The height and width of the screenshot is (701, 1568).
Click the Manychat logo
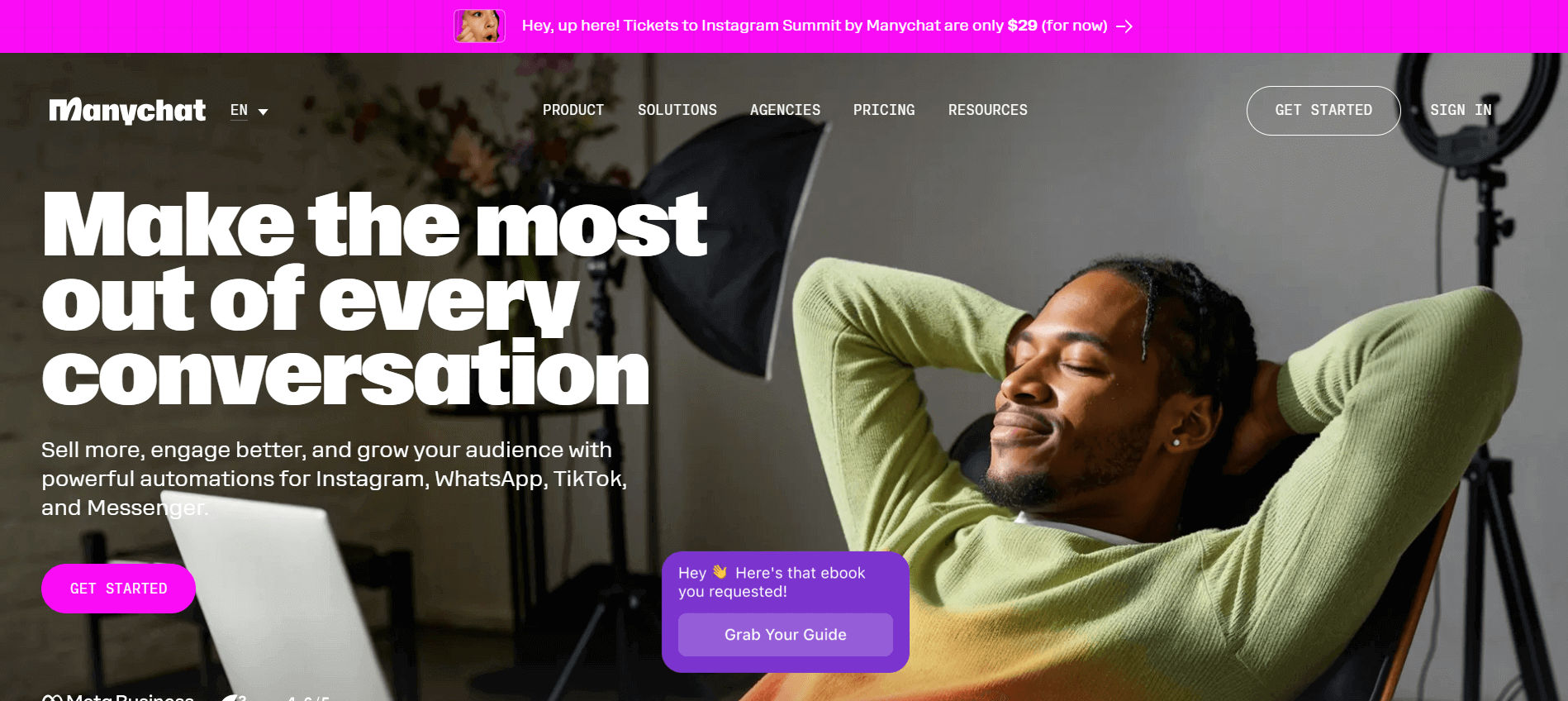tap(127, 111)
